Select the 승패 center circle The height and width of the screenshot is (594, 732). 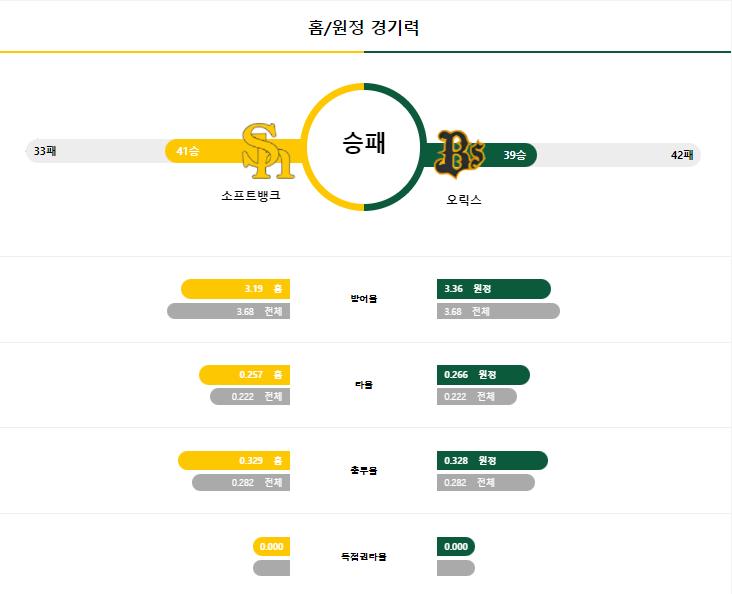[x=364, y=147]
